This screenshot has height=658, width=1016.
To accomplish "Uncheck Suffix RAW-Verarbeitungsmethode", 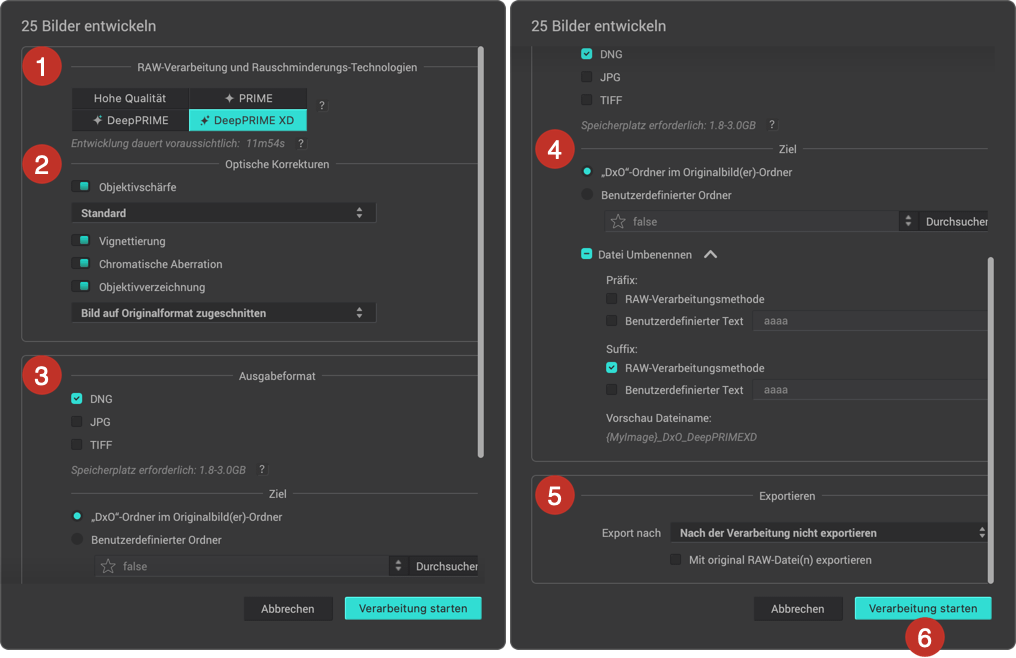I will click(612, 368).
